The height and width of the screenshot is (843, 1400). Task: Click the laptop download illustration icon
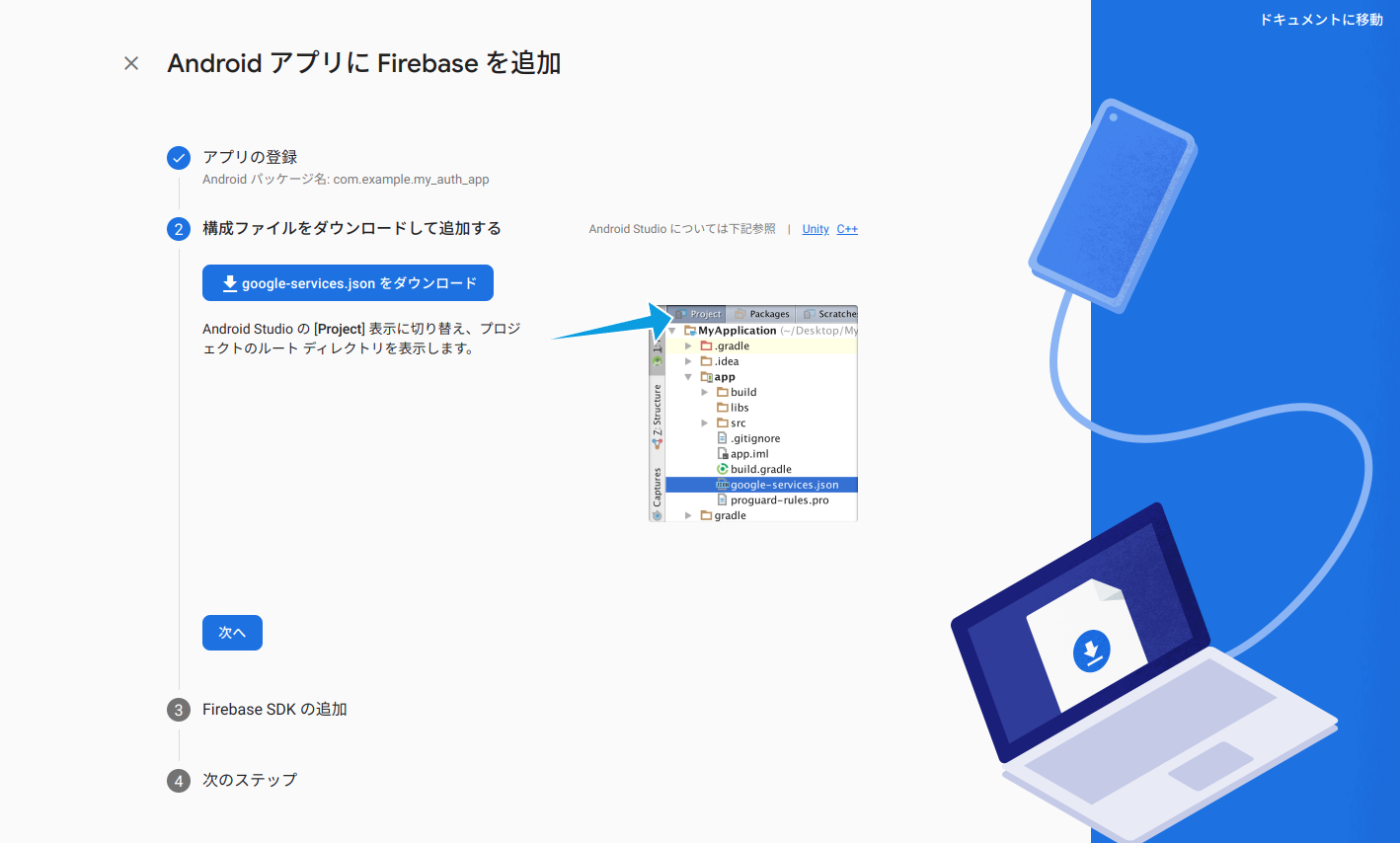(x=1091, y=651)
